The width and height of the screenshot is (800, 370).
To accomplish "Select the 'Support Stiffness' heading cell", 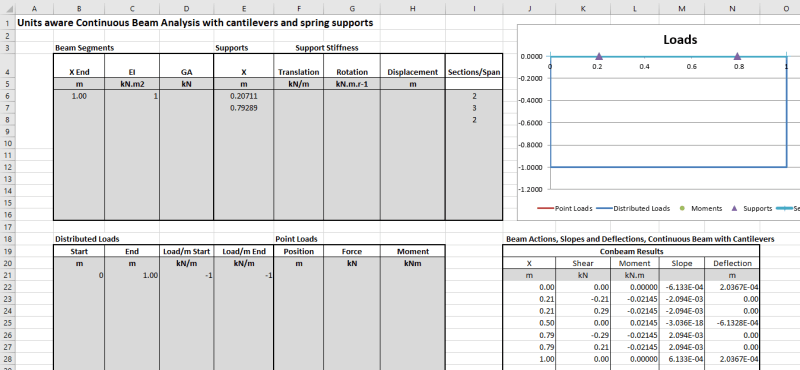I will pos(327,48).
